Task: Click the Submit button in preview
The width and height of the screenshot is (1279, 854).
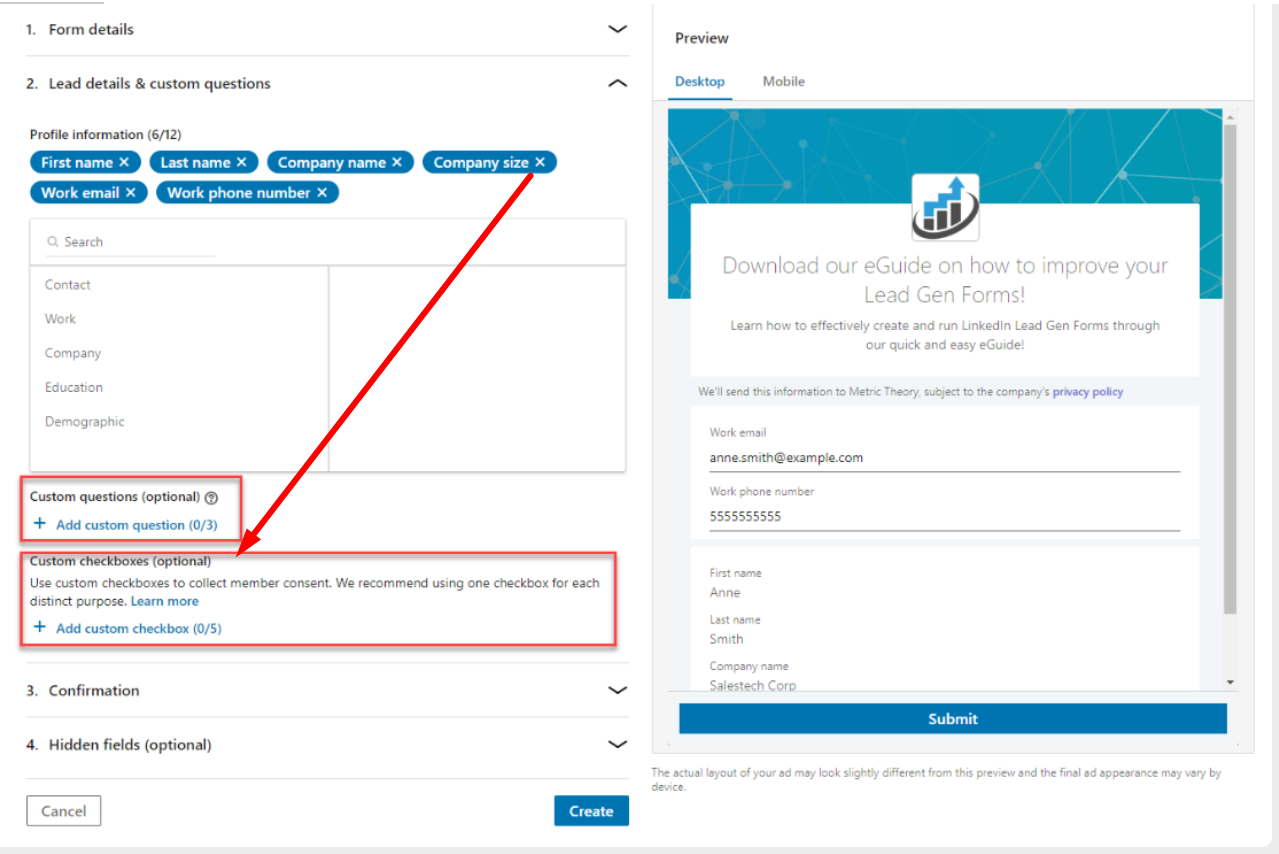Action: (953, 719)
